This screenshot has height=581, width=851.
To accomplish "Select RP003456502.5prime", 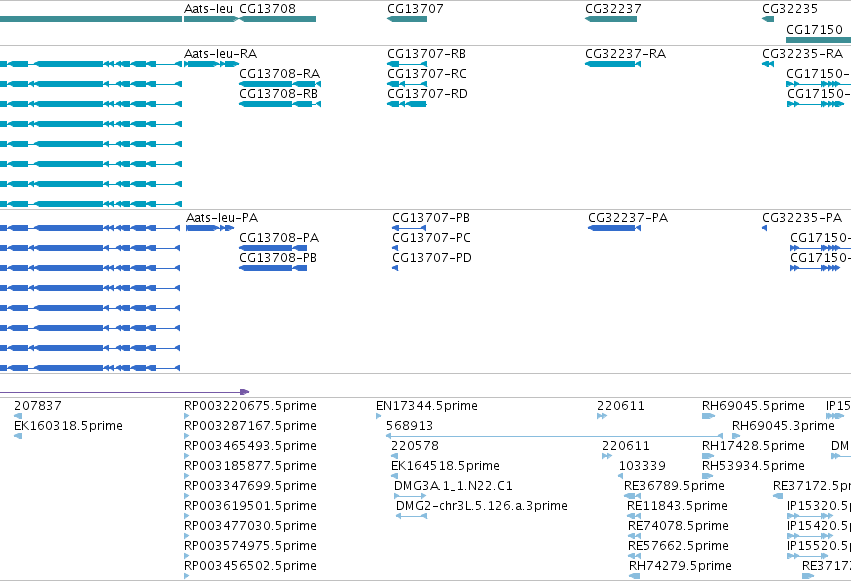I will (x=187, y=576).
